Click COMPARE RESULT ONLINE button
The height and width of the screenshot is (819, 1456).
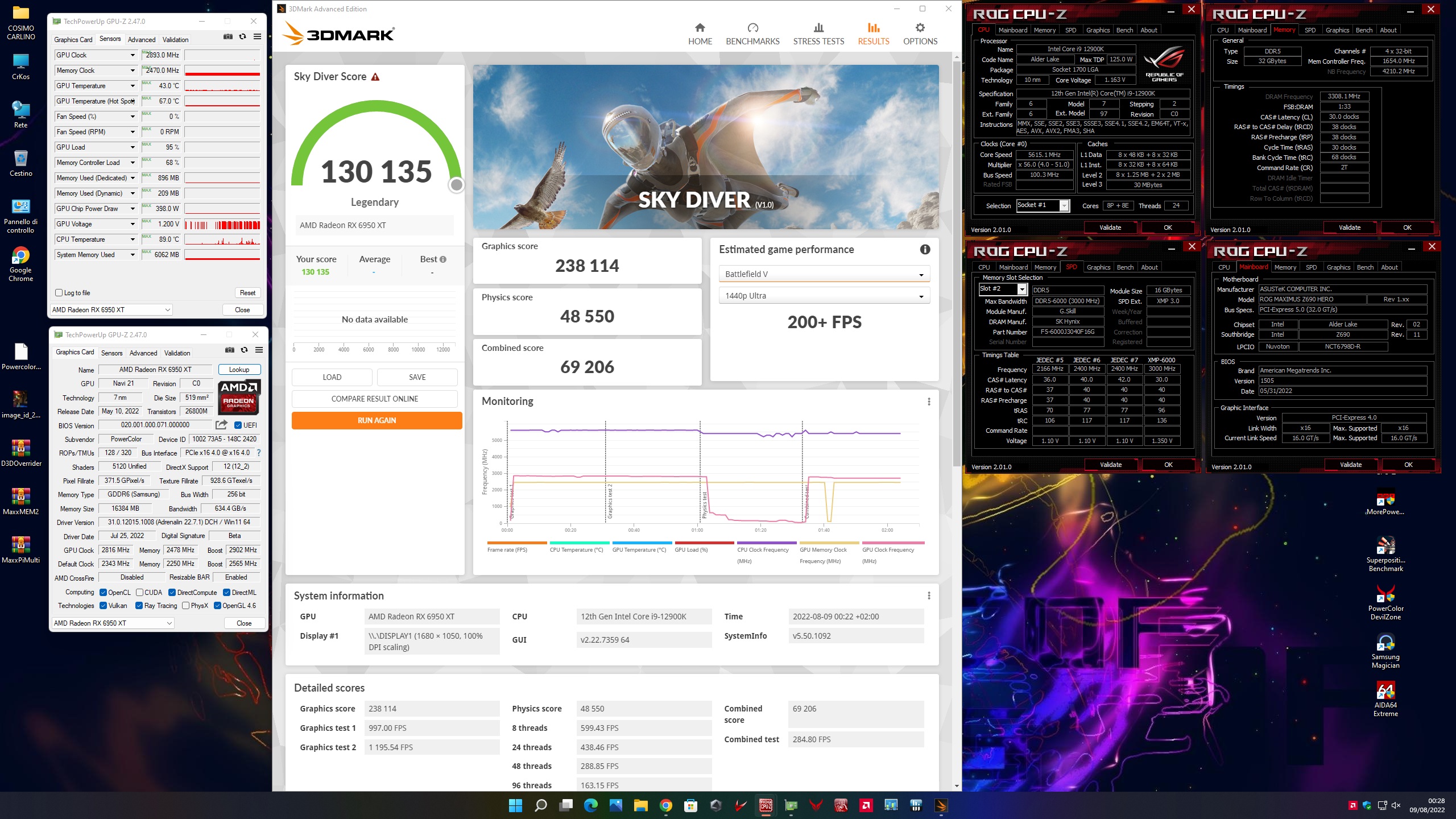tap(375, 399)
